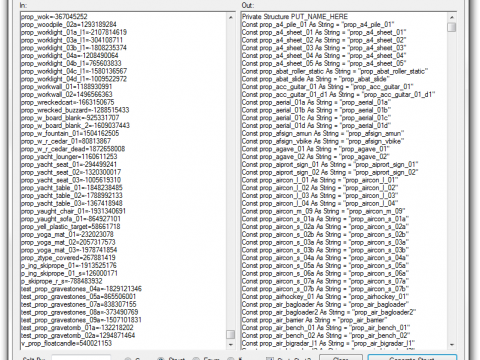Click the Generate Struct button
Viewport: 480px width, 360px height.
[x=412, y=357]
